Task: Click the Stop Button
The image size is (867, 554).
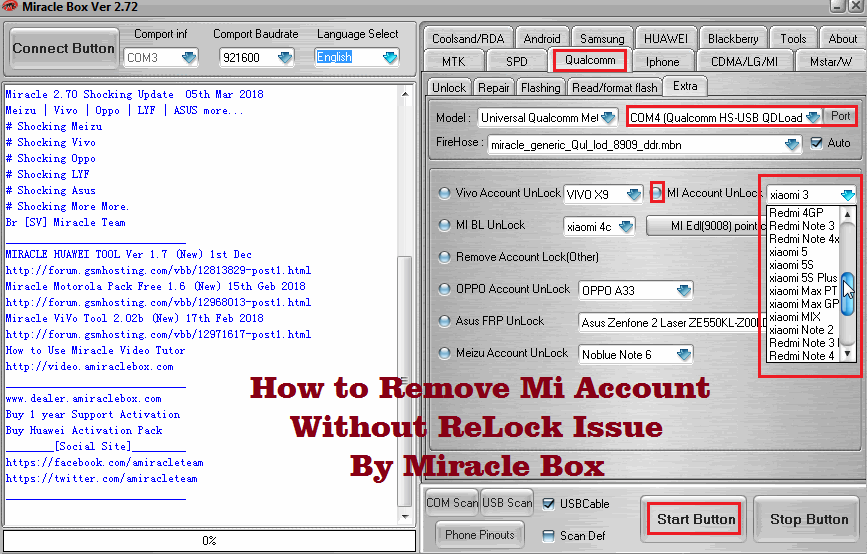Action: [x=808, y=519]
